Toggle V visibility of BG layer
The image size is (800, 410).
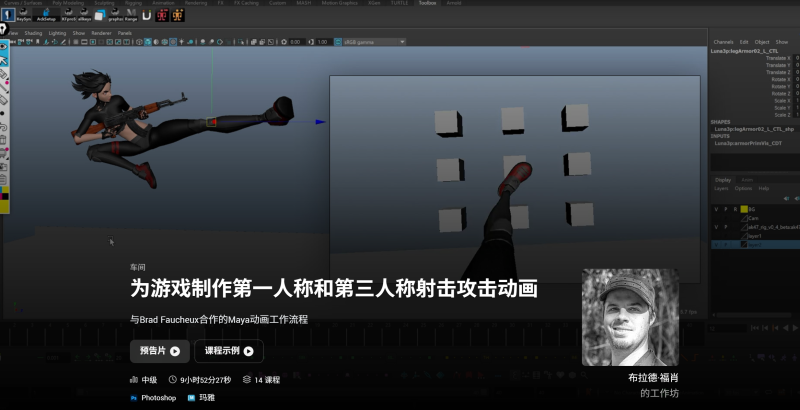pyautogui.click(x=716, y=209)
